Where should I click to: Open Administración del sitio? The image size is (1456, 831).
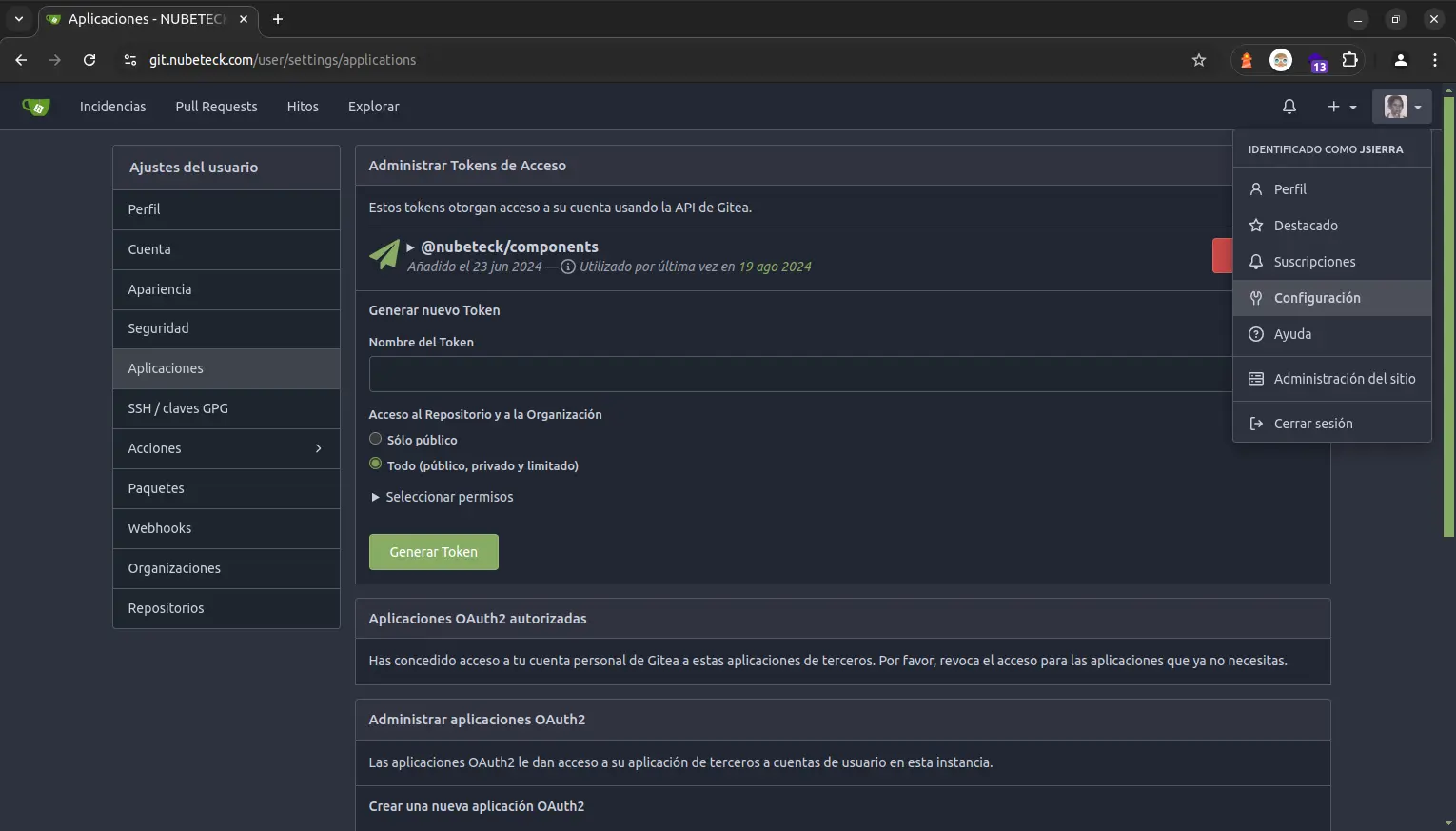click(1344, 378)
